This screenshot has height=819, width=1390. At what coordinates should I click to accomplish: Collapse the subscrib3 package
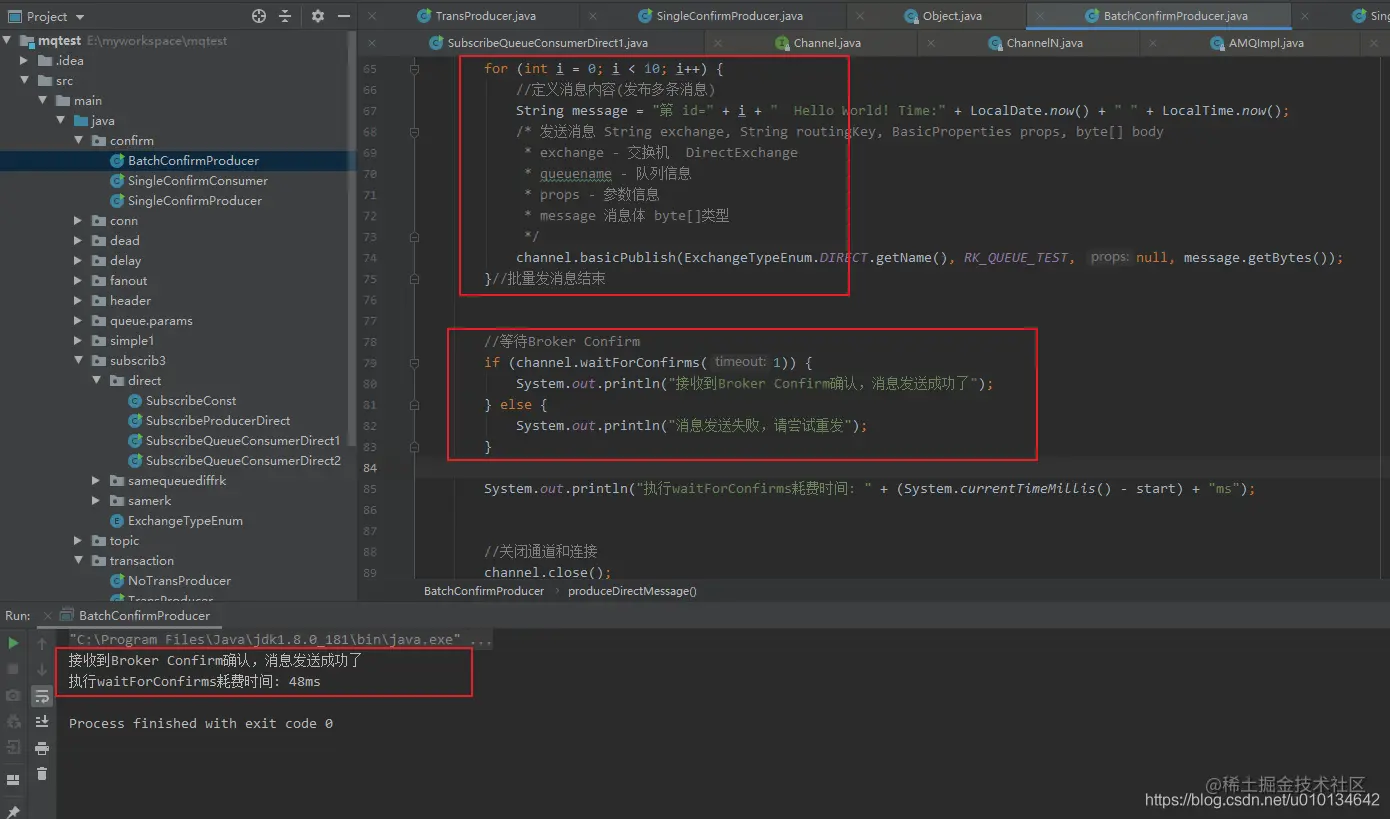click(78, 361)
